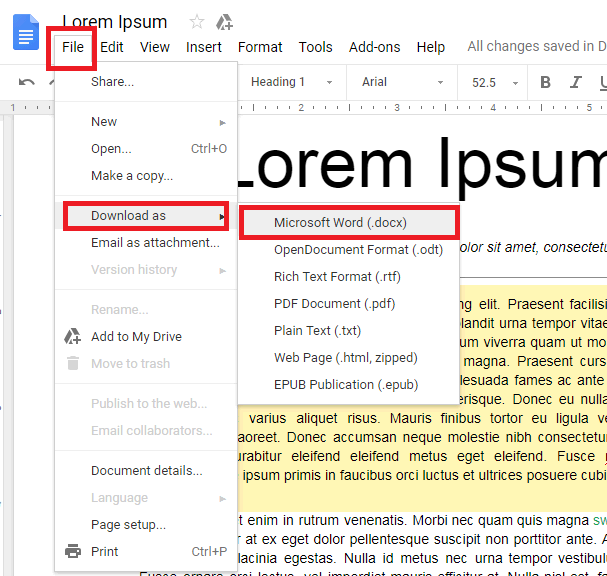Viewport: 607px width, 576px height.
Task: Download as Plain Text (.txt)
Action: coord(349,331)
